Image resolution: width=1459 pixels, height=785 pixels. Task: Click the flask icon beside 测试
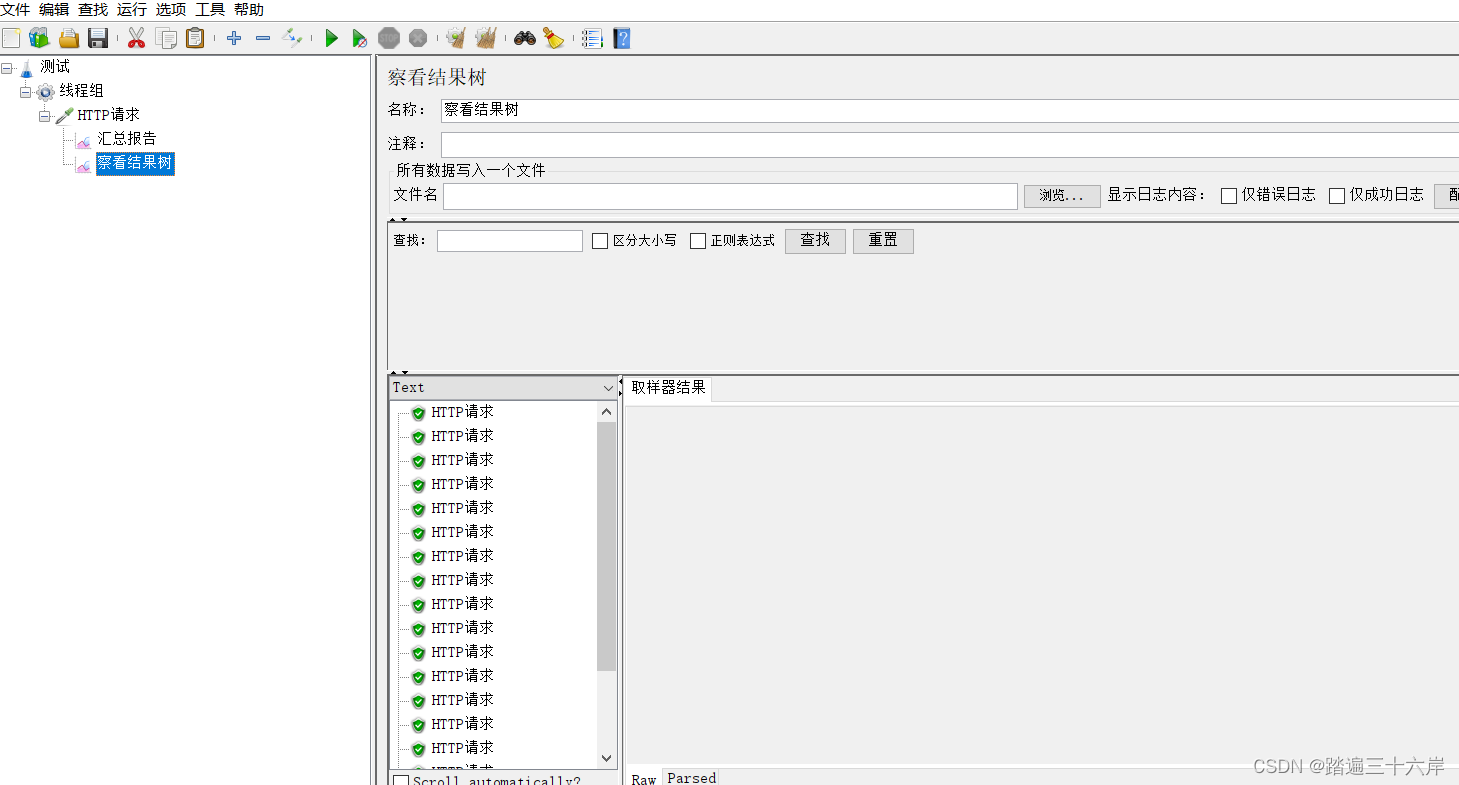(x=26, y=69)
